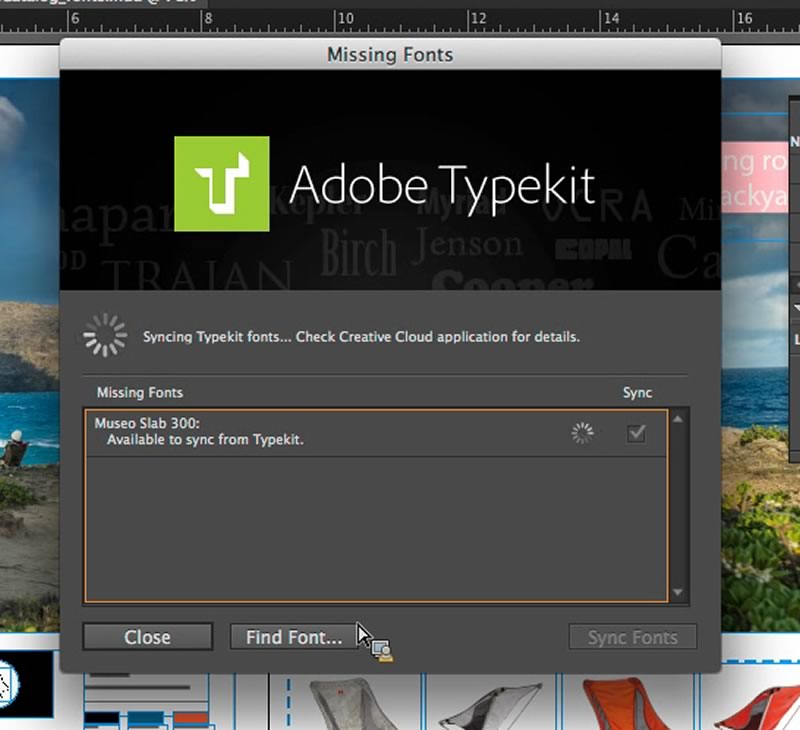Click the pink text frame in document

pos(755,178)
